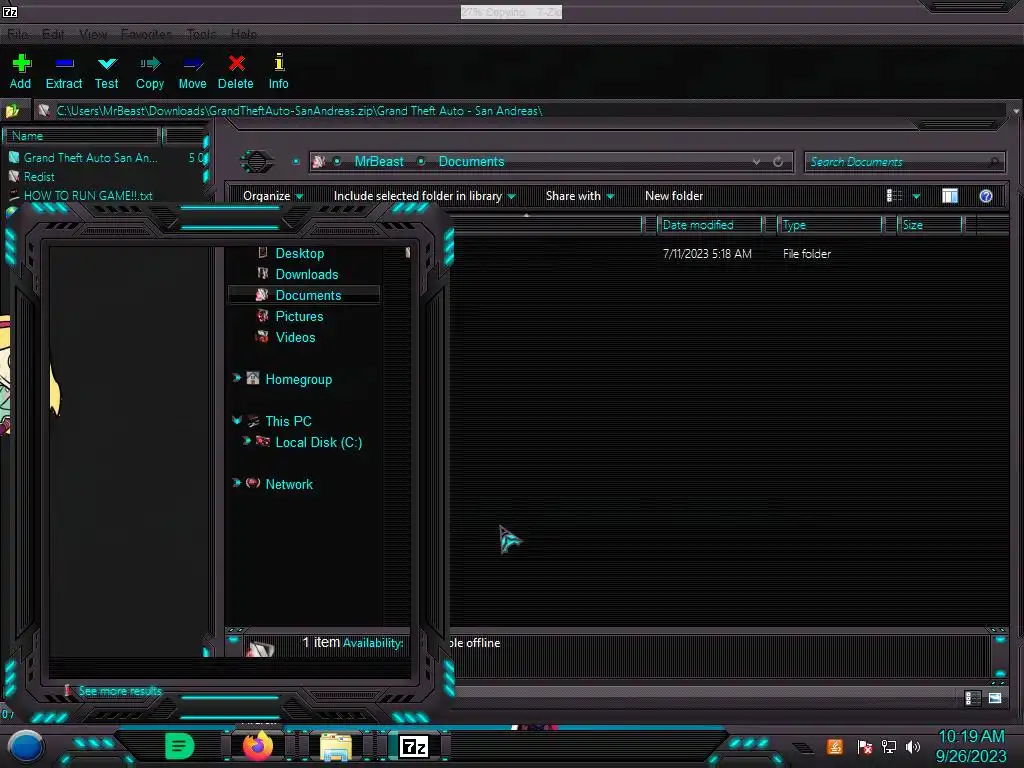Viewport: 1024px width, 768px height.
Task: Select Documents in navigation pane
Action: point(304,295)
